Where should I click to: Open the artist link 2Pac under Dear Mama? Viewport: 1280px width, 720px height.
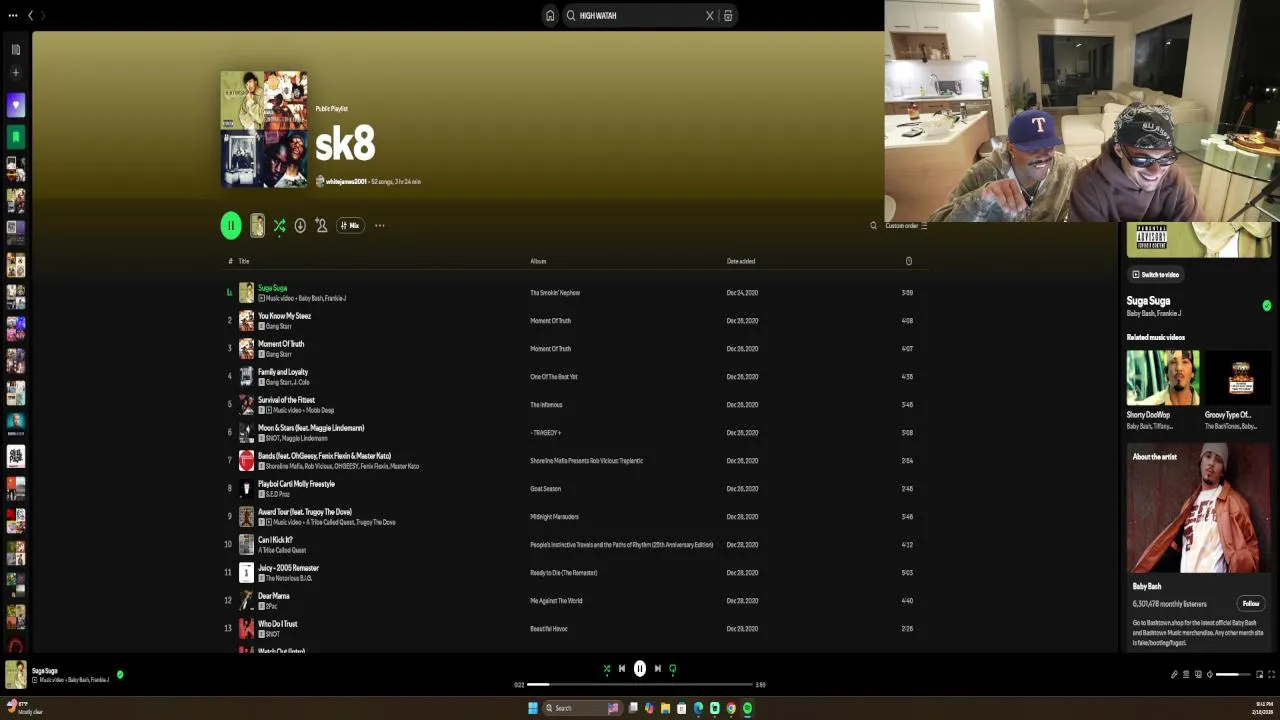[x=271, y=606]
